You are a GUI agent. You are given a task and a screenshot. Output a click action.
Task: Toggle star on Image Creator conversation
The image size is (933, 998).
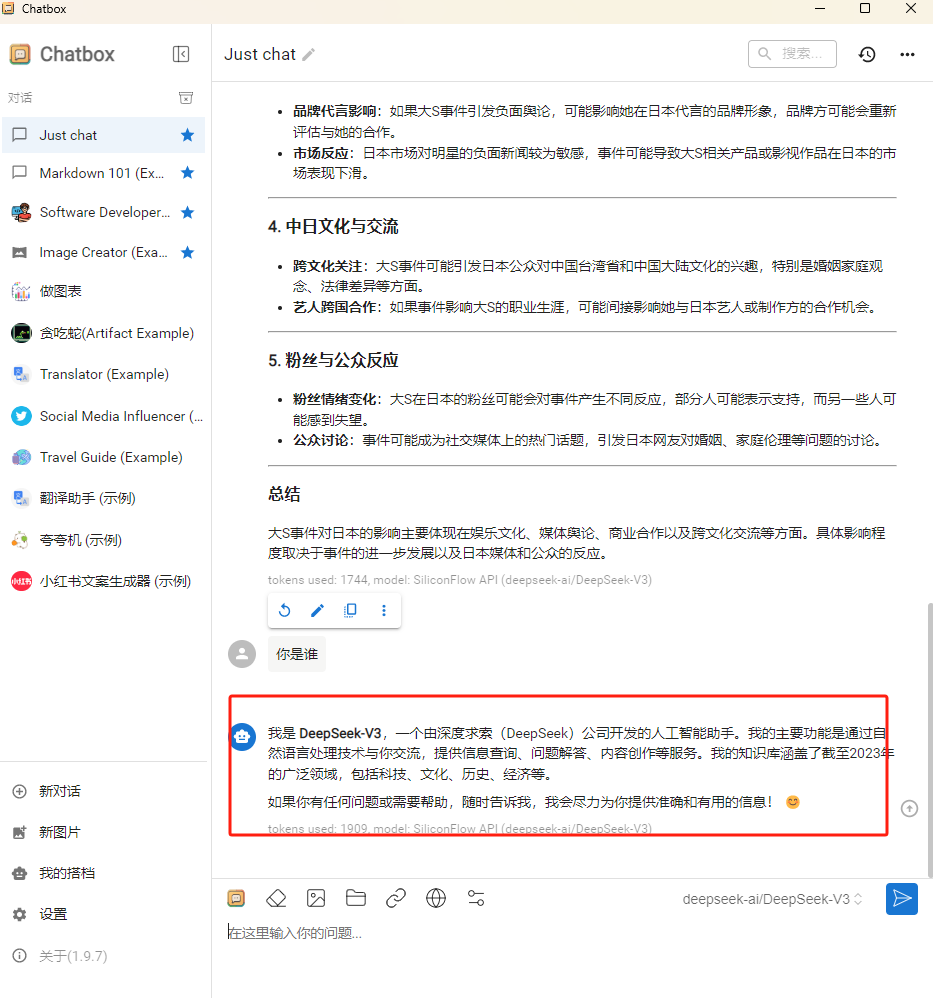[x=187, y=252]
